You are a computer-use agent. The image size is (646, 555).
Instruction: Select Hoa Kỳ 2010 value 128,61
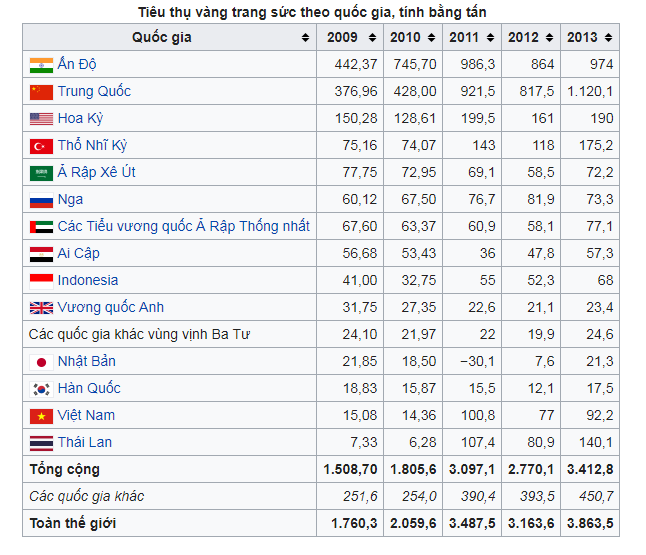click(415, 118)
